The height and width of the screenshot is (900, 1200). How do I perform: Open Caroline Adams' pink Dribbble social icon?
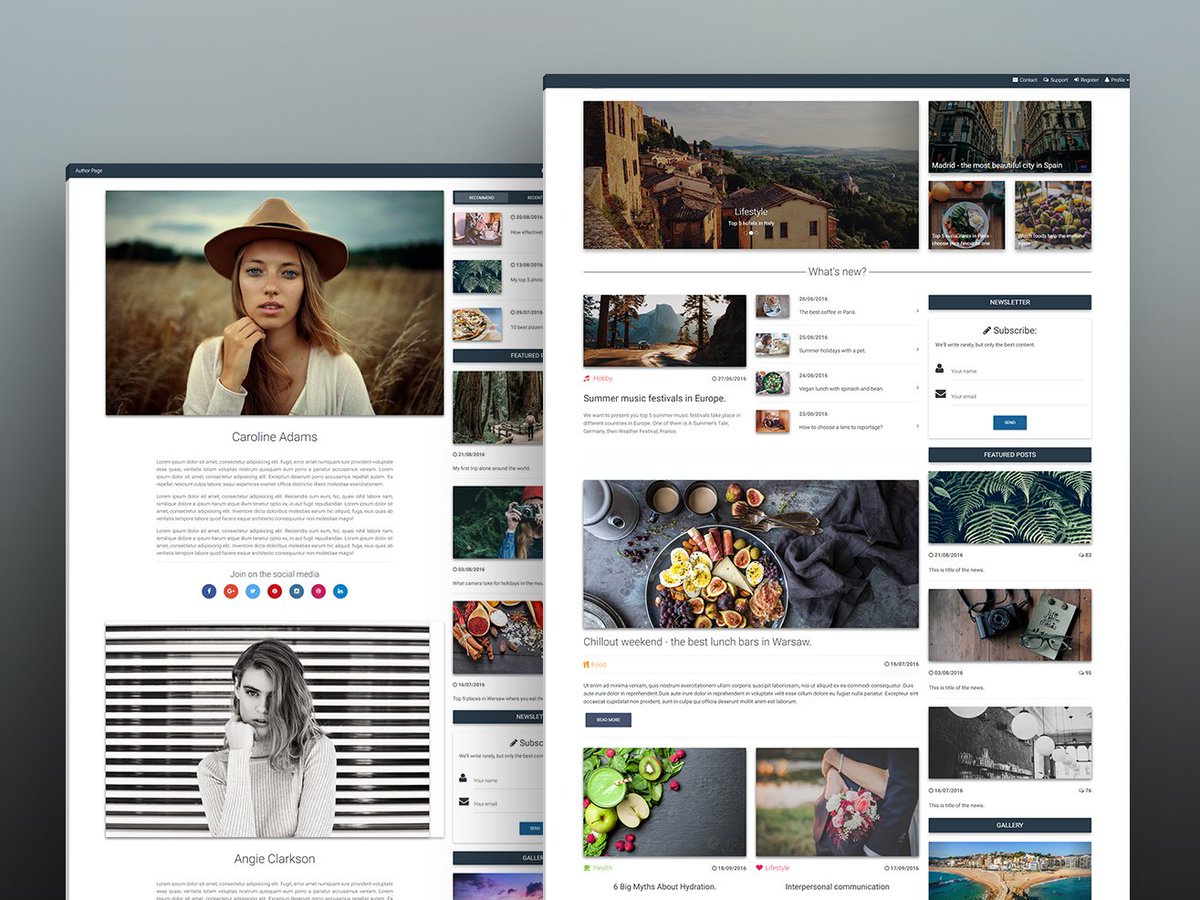pos(318,591)
